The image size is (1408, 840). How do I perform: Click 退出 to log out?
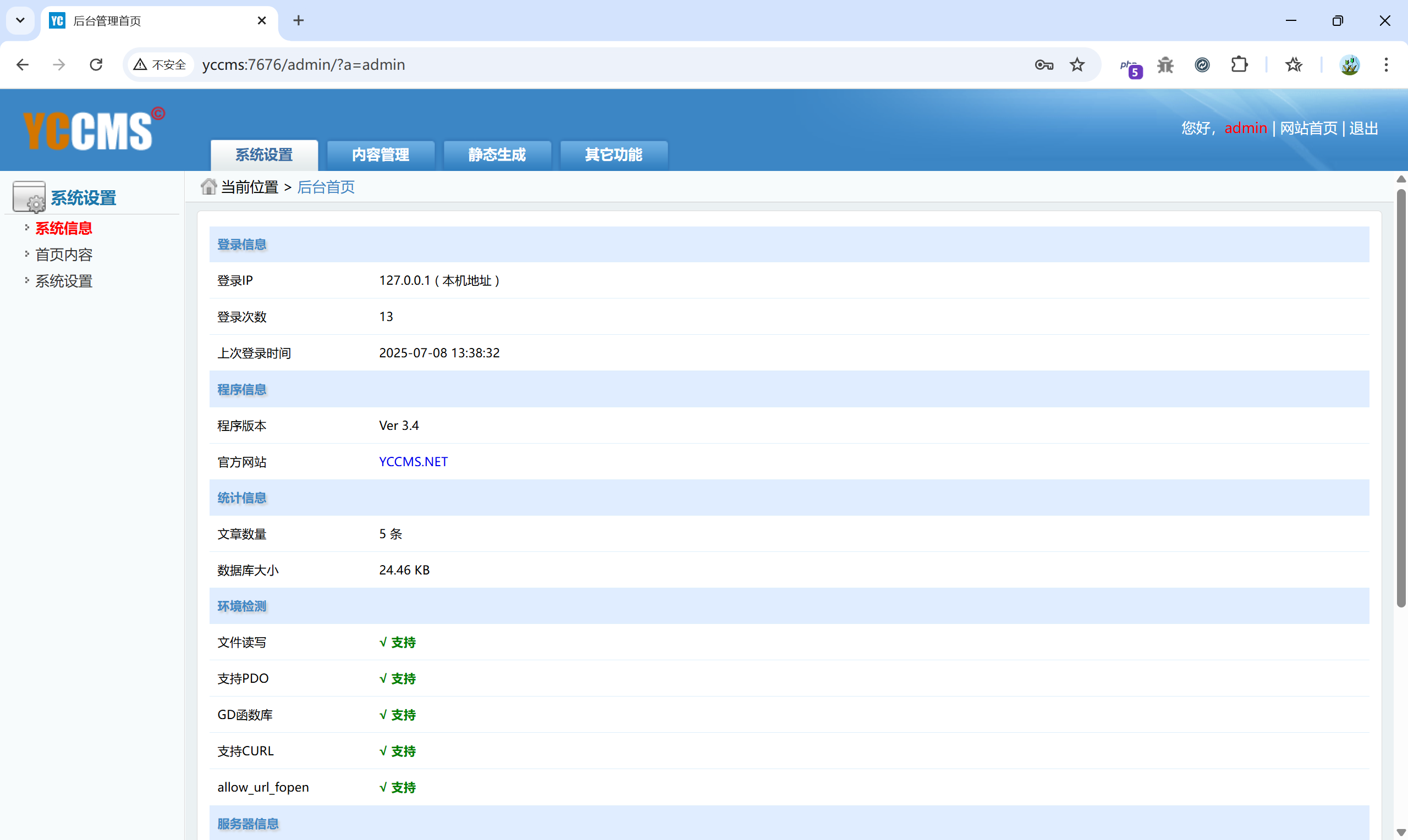(1363, 129)
